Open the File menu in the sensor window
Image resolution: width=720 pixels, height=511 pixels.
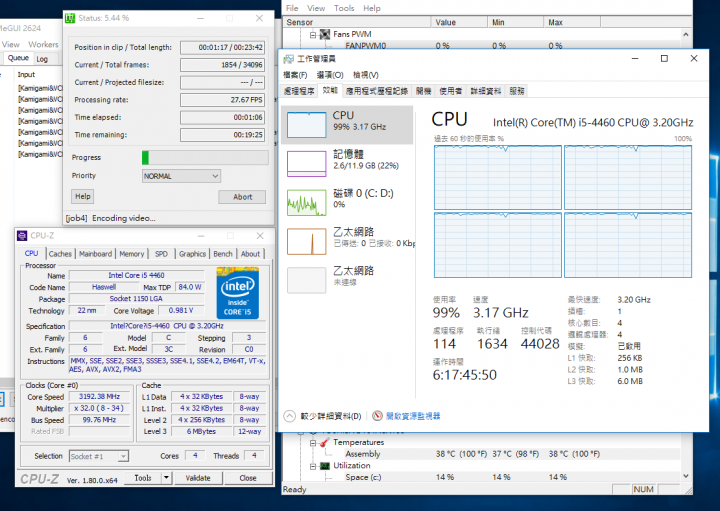pyautogui.click(x=292, y=8)
